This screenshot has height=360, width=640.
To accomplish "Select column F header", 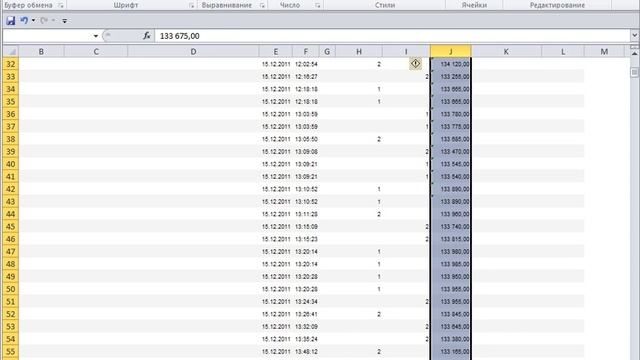I will pos(306,51).
